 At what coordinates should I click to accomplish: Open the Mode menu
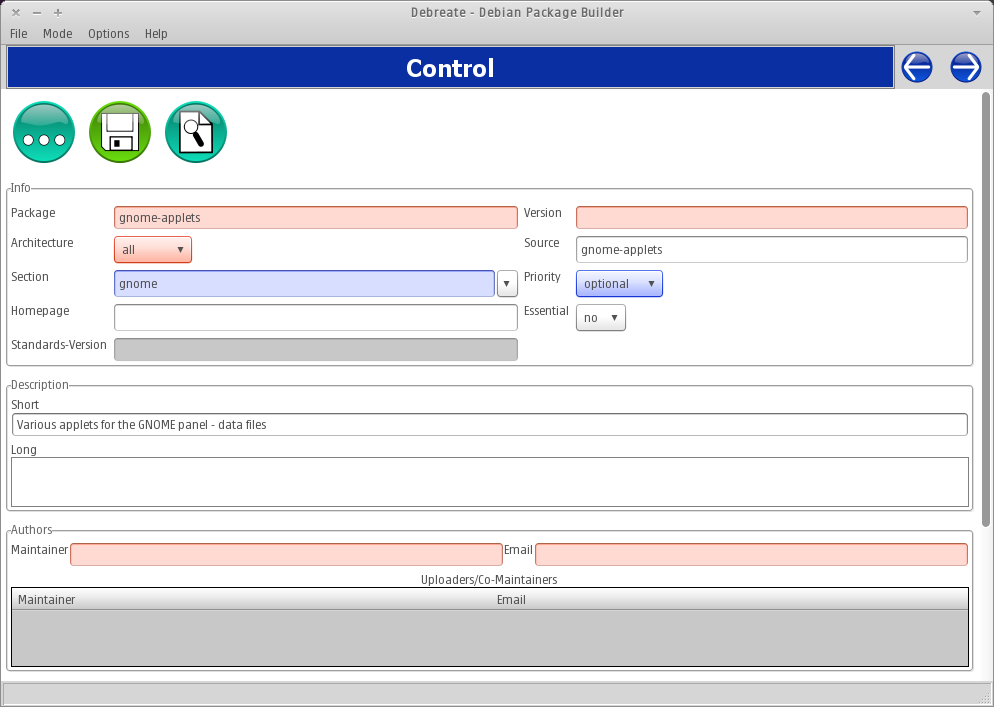tap(58, 34)
